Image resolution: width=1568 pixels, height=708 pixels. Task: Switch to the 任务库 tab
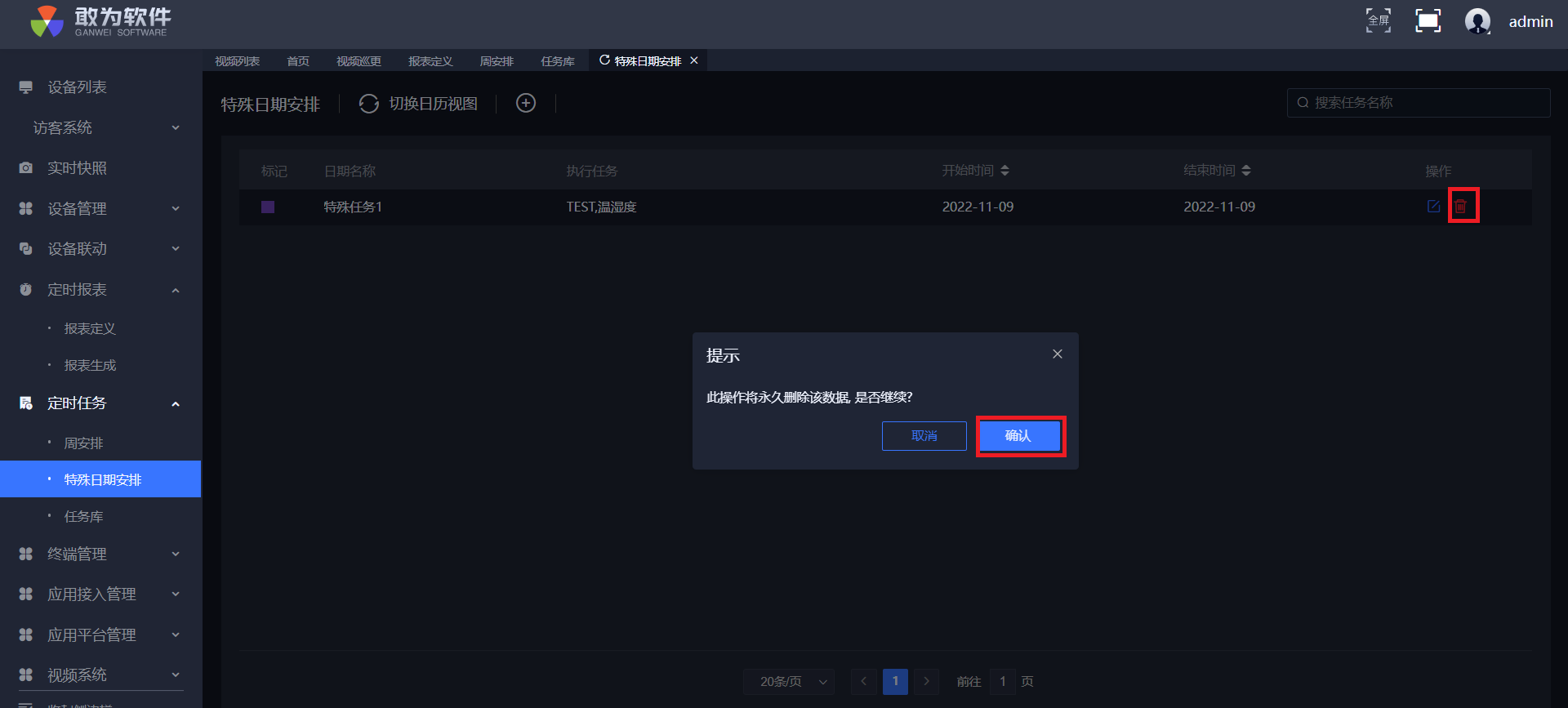[558, 61]
